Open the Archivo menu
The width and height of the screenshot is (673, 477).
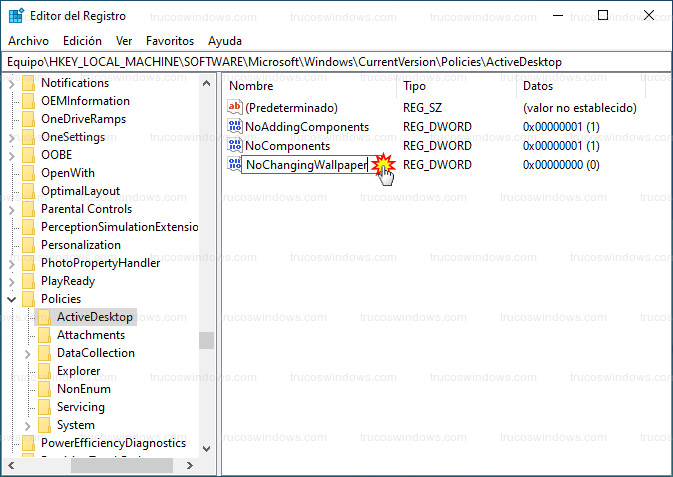click(x=28, y=41)
